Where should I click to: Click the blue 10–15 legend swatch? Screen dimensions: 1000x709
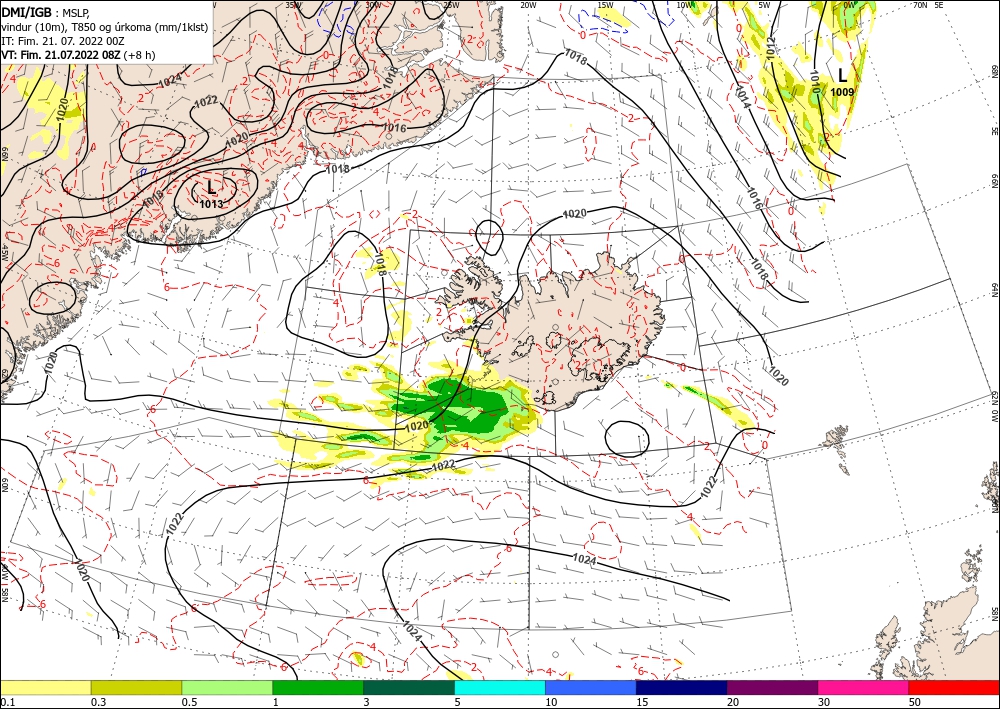point(591,687)
